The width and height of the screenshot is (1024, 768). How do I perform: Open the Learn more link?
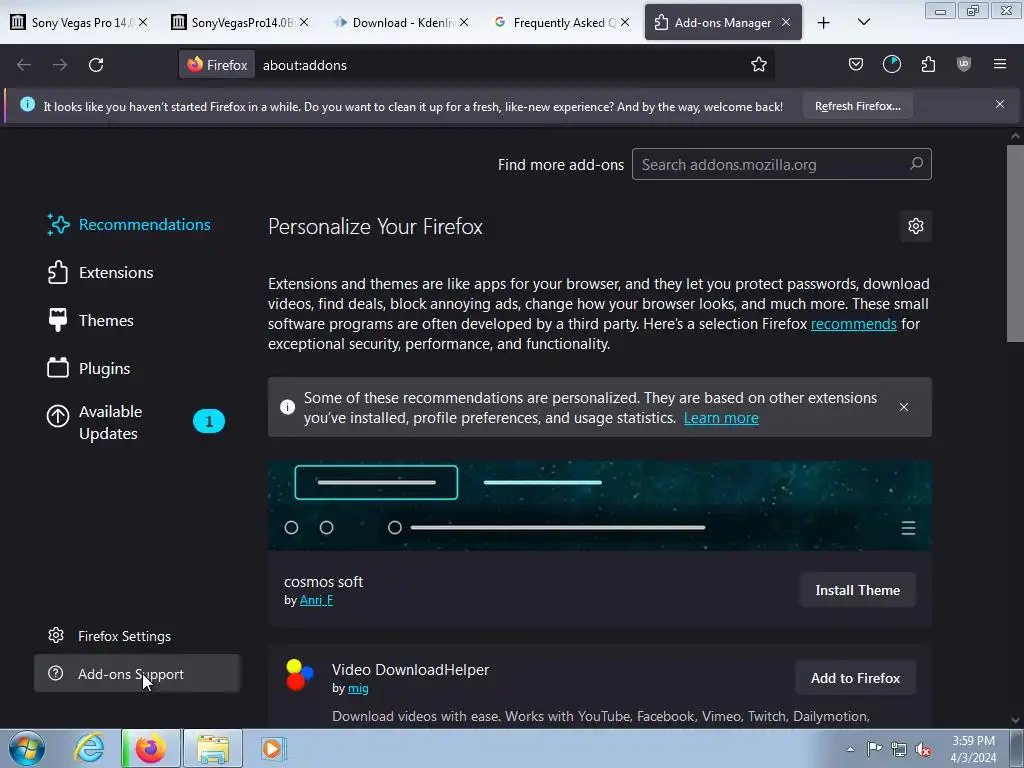pyautogui.click(x=721, y=418)
